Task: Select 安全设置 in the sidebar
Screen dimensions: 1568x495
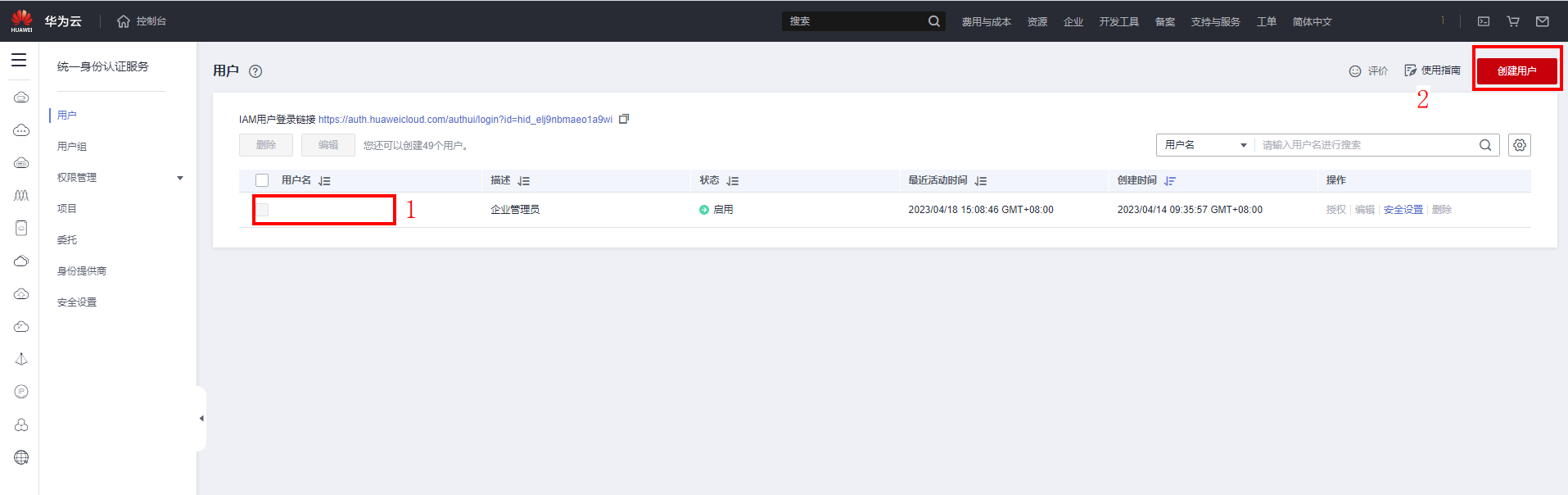Action: pos(77,302)
